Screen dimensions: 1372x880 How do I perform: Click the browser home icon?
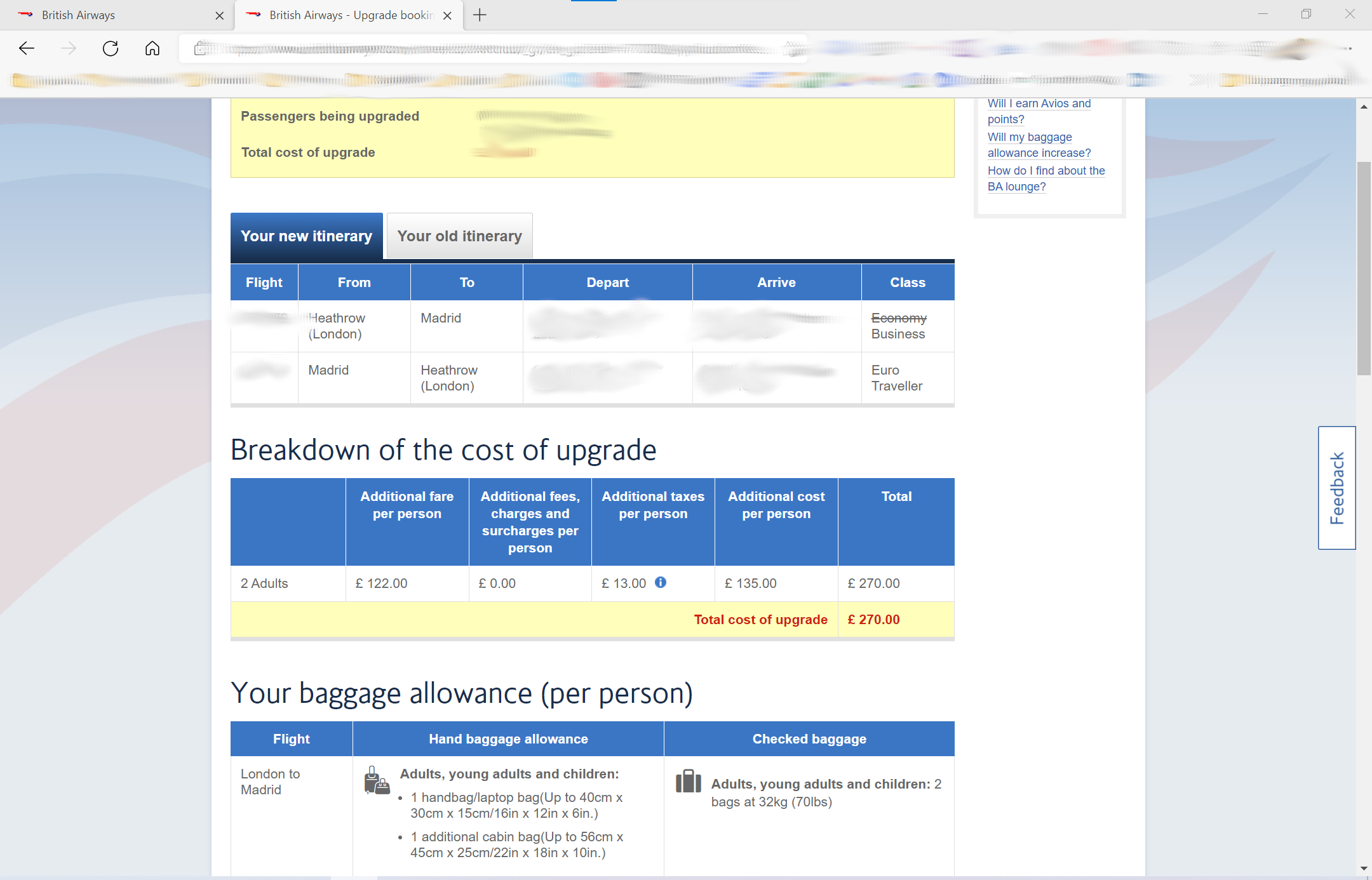click(152, 48)
